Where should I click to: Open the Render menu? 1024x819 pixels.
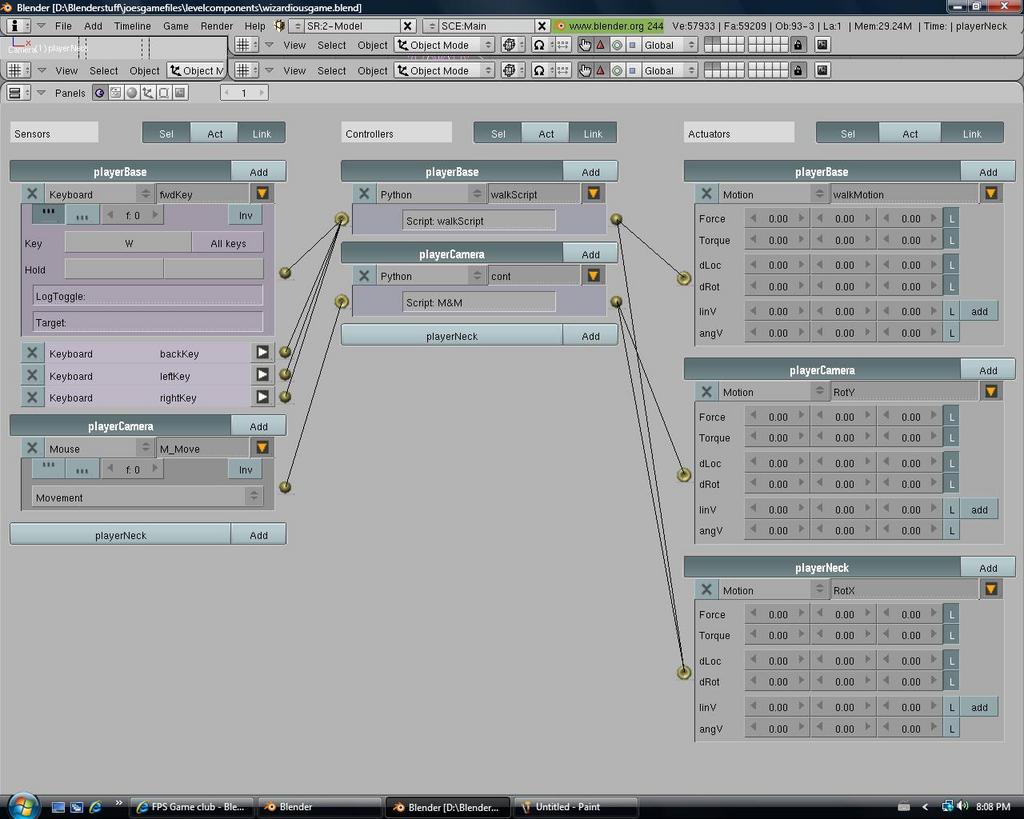(x=216, y=26)
